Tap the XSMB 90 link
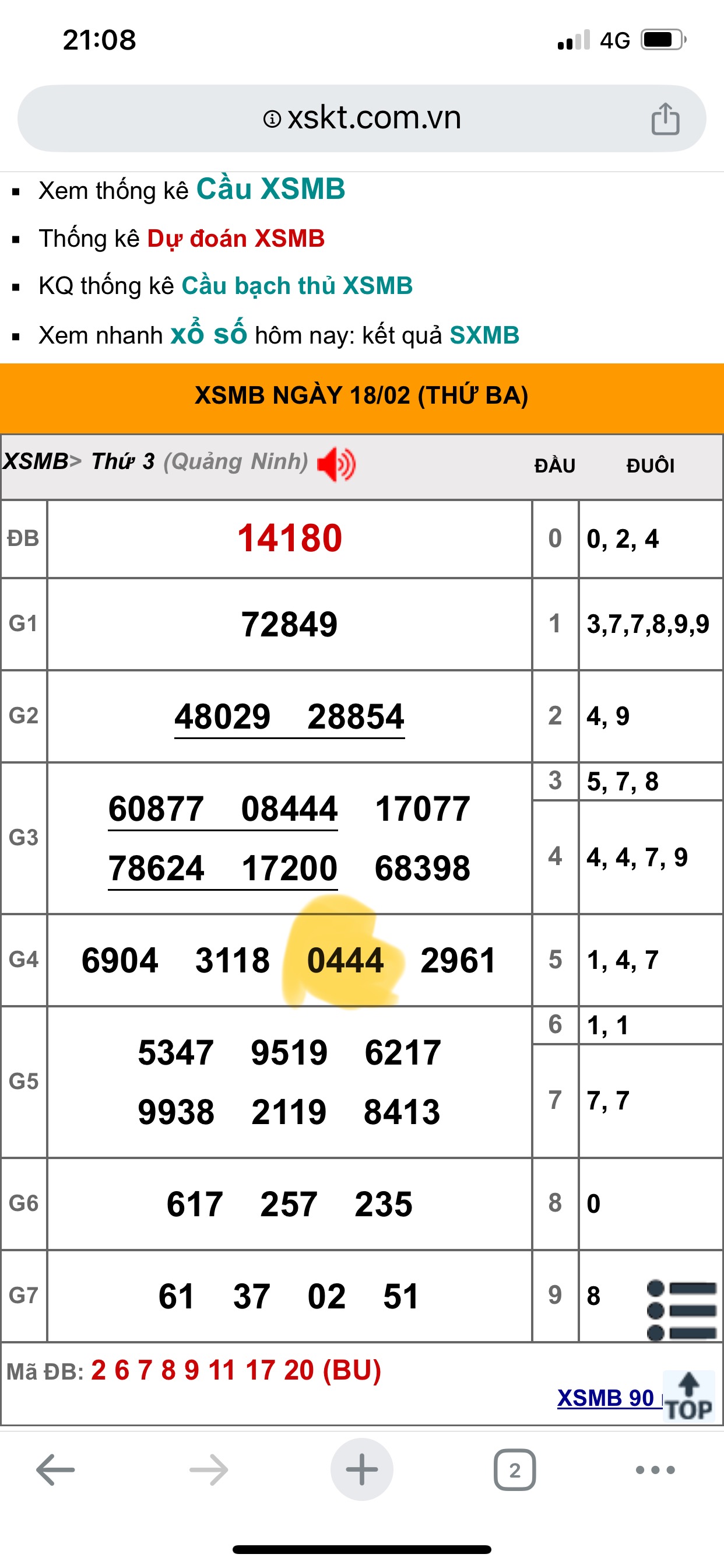This screenshot has height=1568, width=724. tap(605, 1398)
